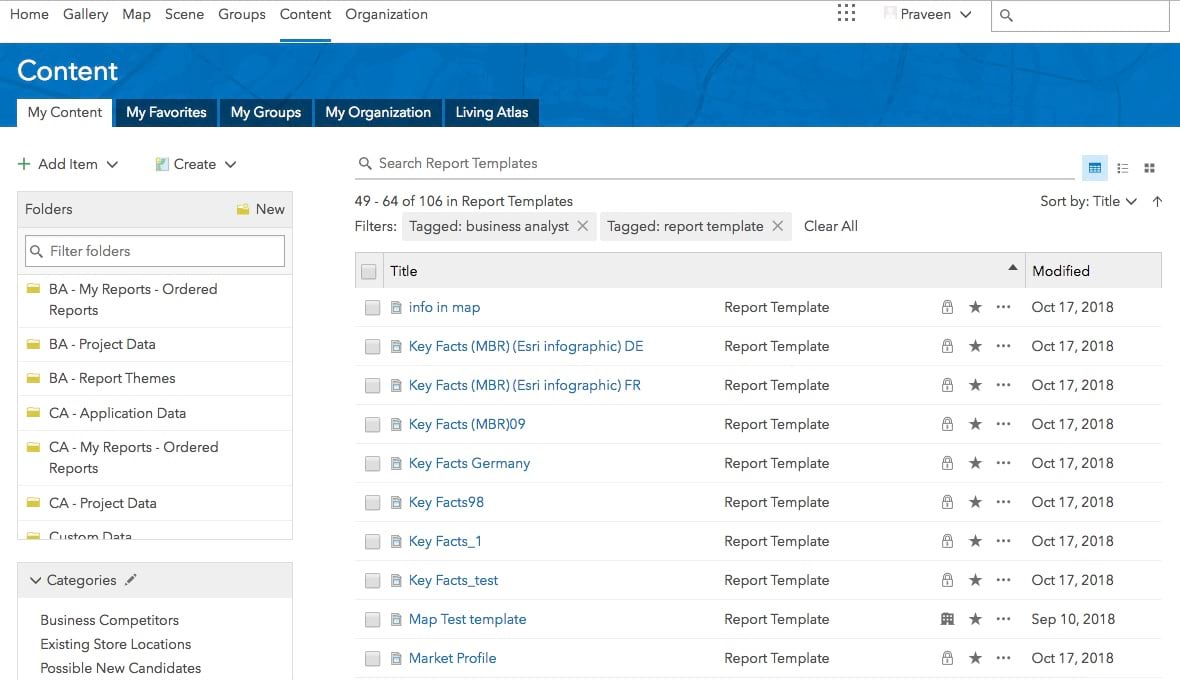Image resolution: width=1180 pixels, height=680 pixels.
Task: Open the Map menu item
Action: [136, 14]
